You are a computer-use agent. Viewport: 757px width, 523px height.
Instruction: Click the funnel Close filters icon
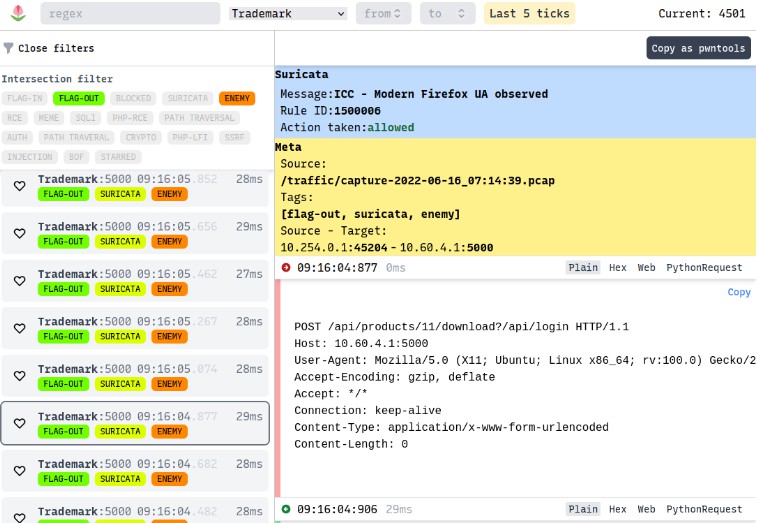point(8,48)
